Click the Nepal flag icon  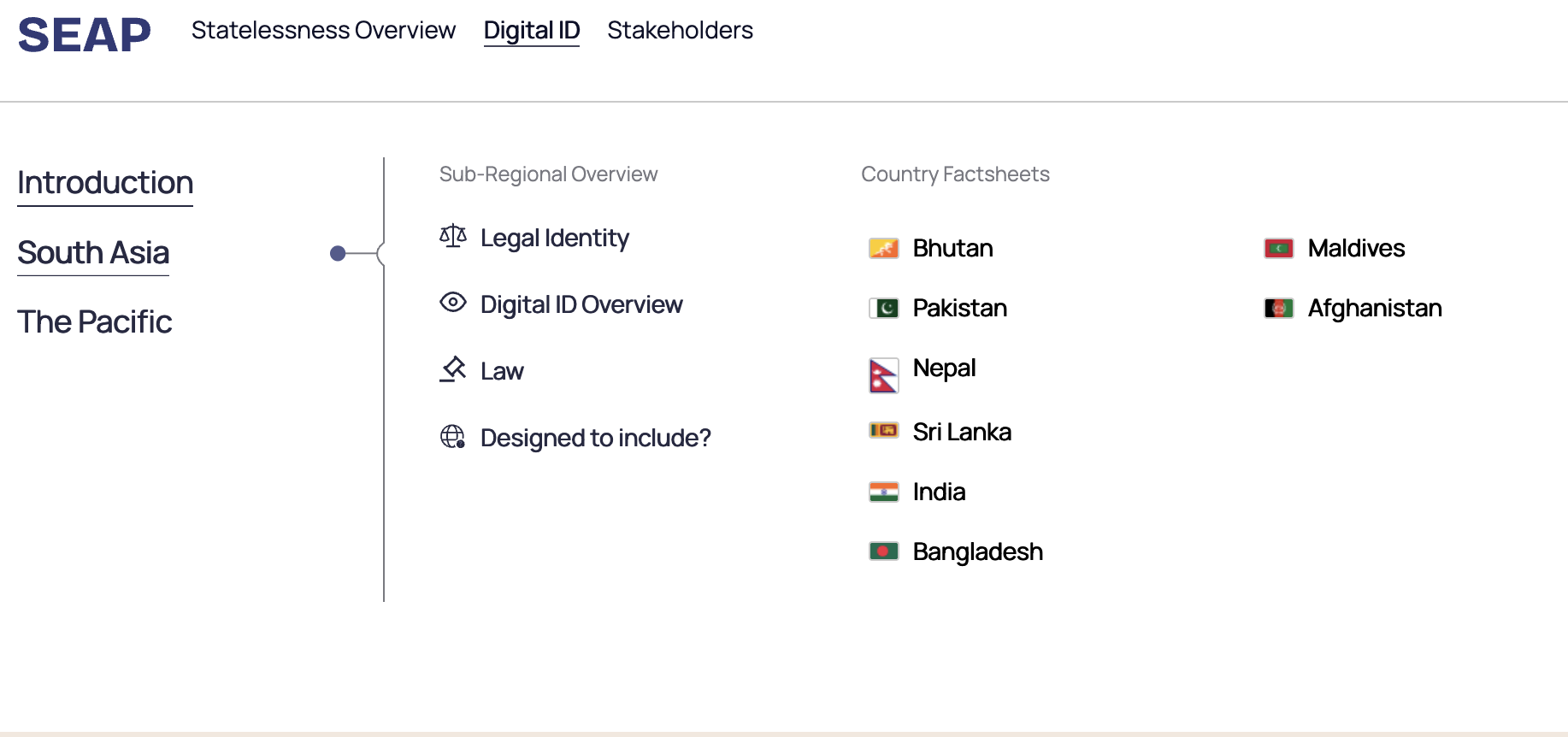[x=883, y=375]
